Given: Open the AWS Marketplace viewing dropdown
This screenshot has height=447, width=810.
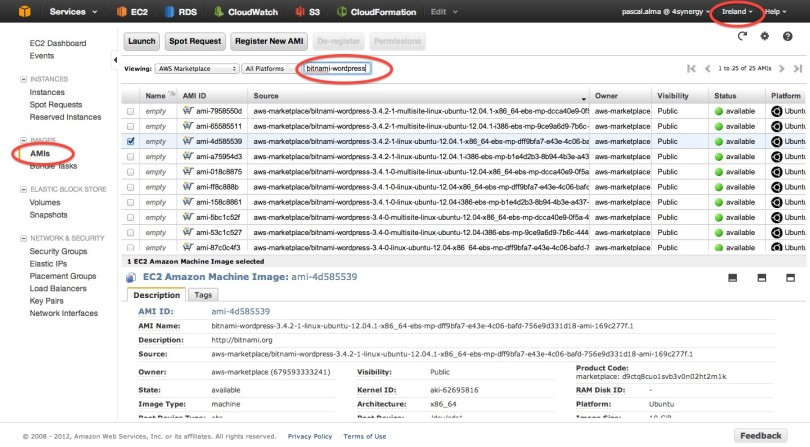Looking at the screenshot, I should pyautogui.click(x=197, y=68).
